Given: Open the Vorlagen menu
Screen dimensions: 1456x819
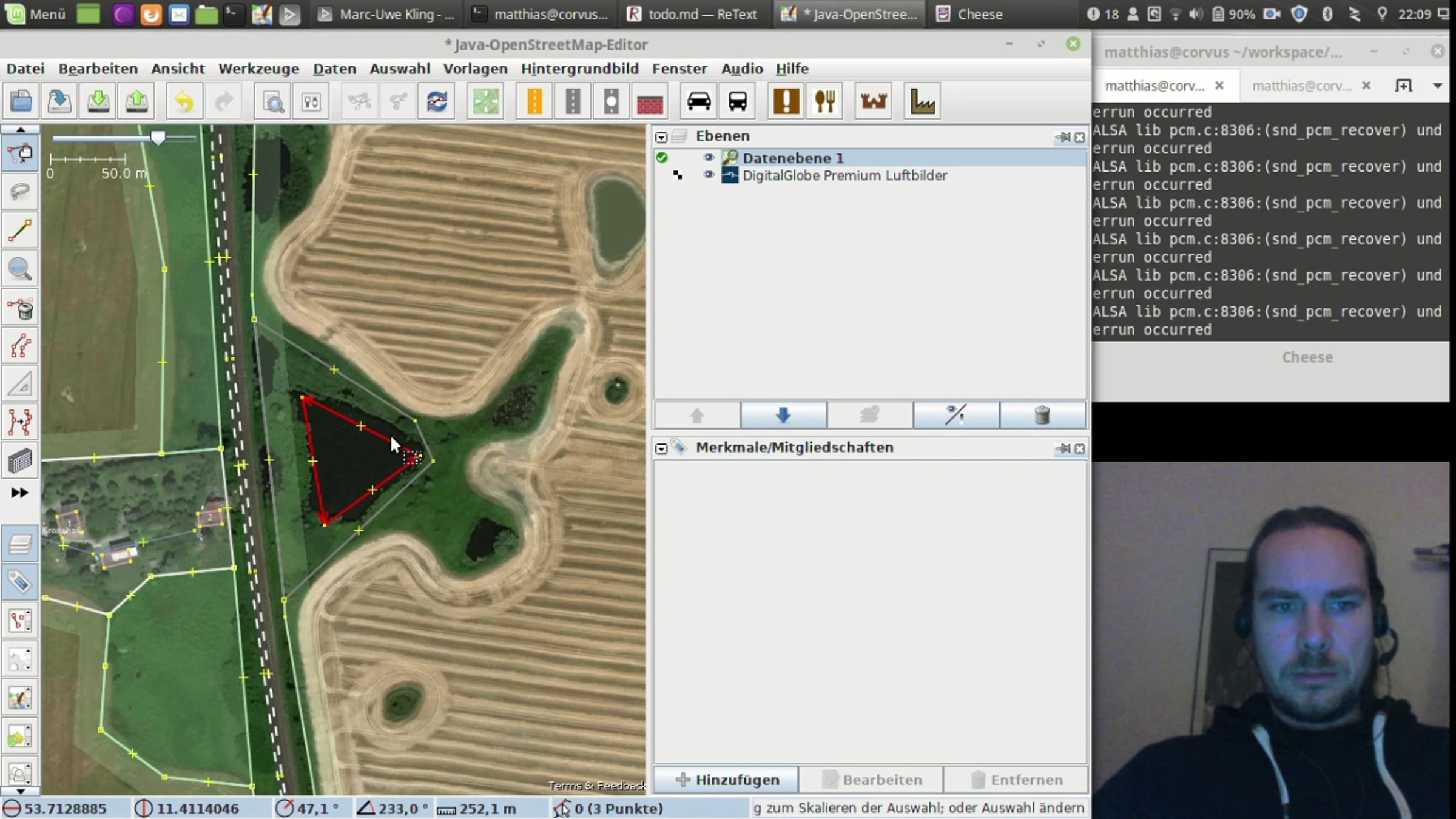Looking at the screenshot, I should (475, 69).
